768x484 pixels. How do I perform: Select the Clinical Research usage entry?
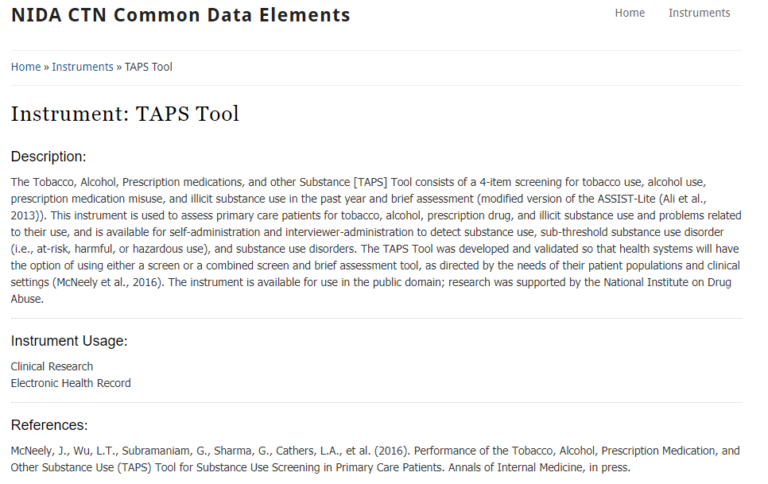click(x=52, y=367)
